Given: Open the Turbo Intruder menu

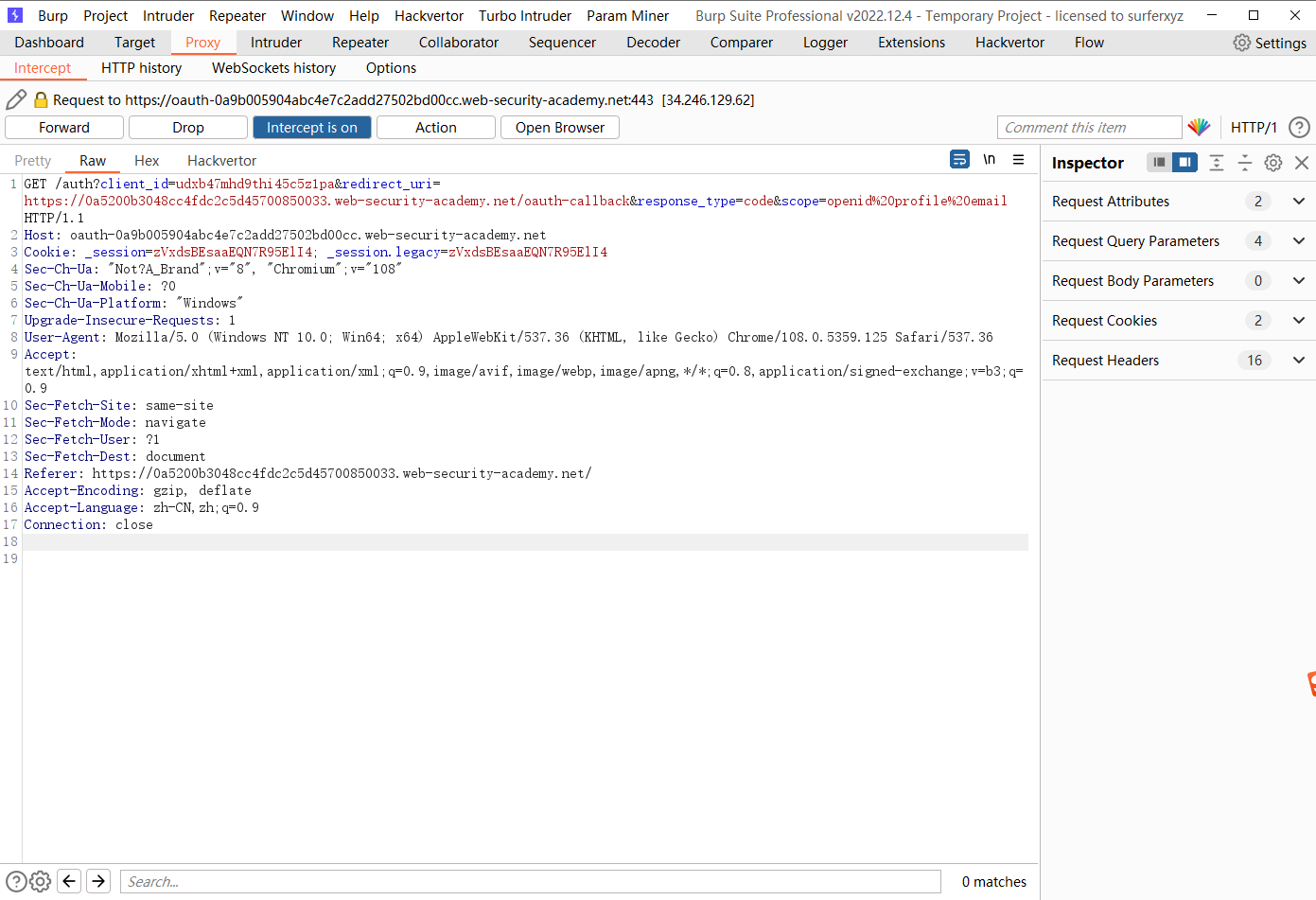Looking at the screenshot, I should pos(524,15).
